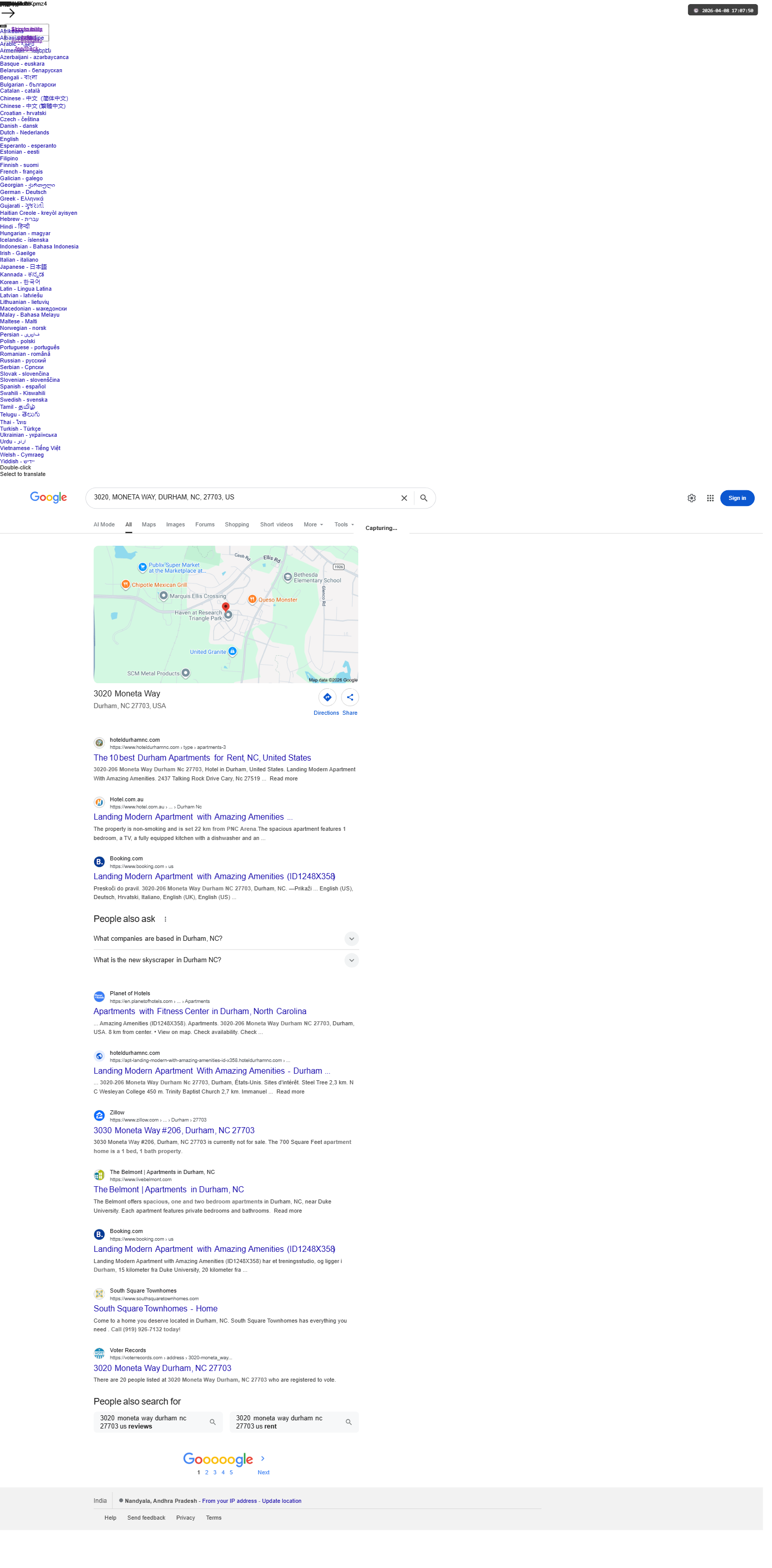
Task: Switch to Short videos tab
Action: [276, 524]
